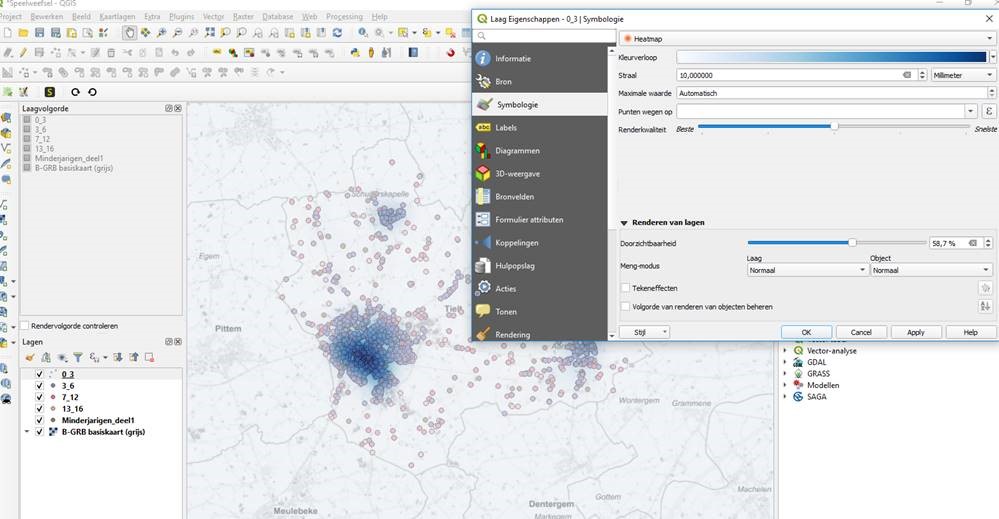
Task: Open the Plugins menu
Action: [182, 17]
